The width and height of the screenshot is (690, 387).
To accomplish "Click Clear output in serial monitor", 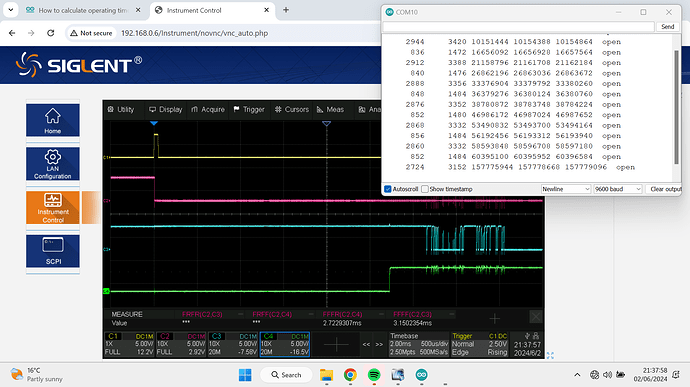I will pyautogui.click(x=664, y=189).
